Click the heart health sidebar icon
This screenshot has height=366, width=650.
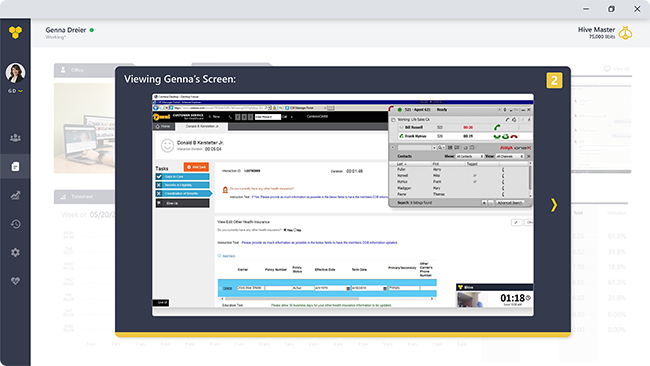tap(15, 281)
